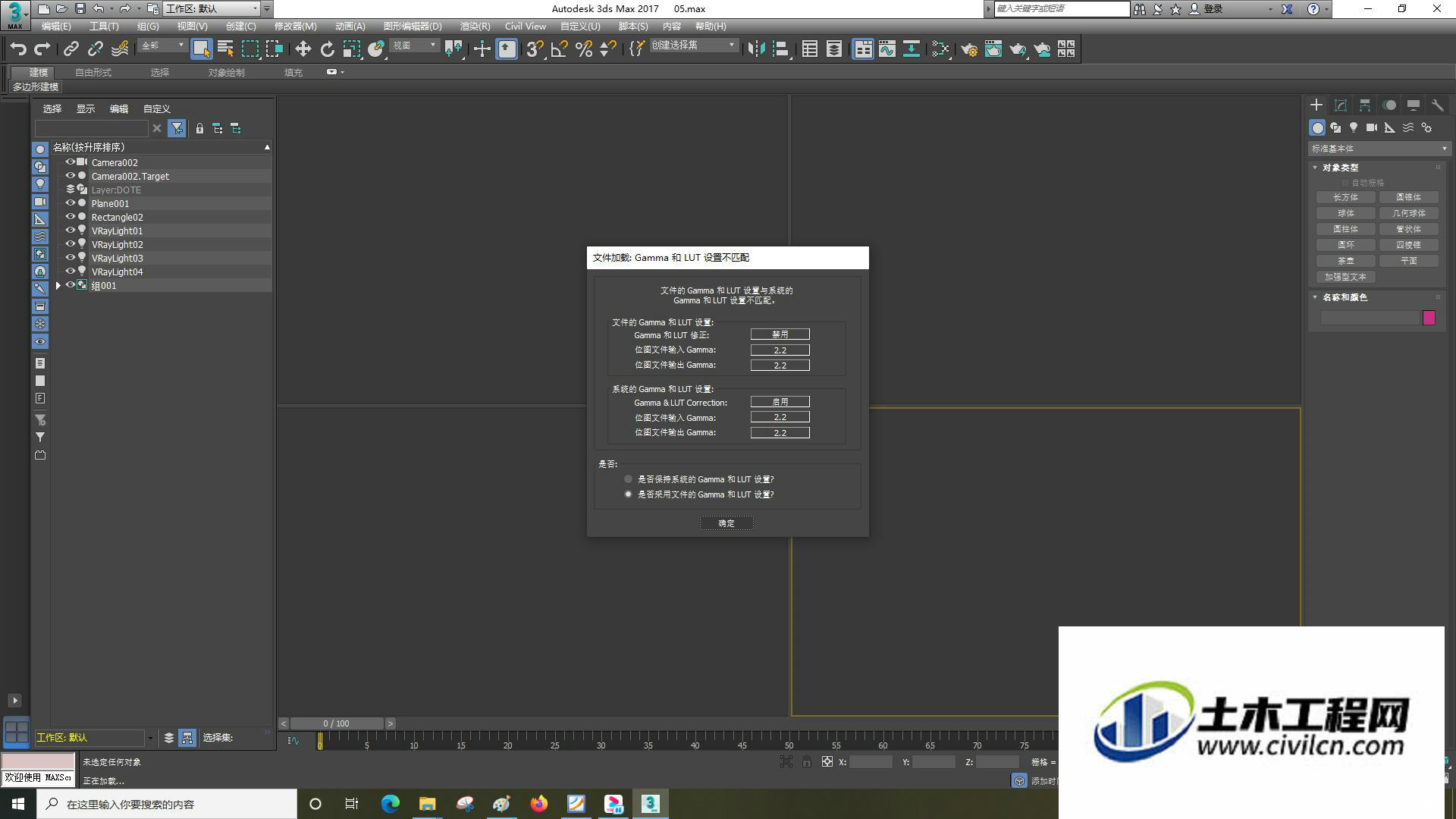1456x819 pixels.
Task: Toggle visibility of 组001 group
Action: point(70,285)
